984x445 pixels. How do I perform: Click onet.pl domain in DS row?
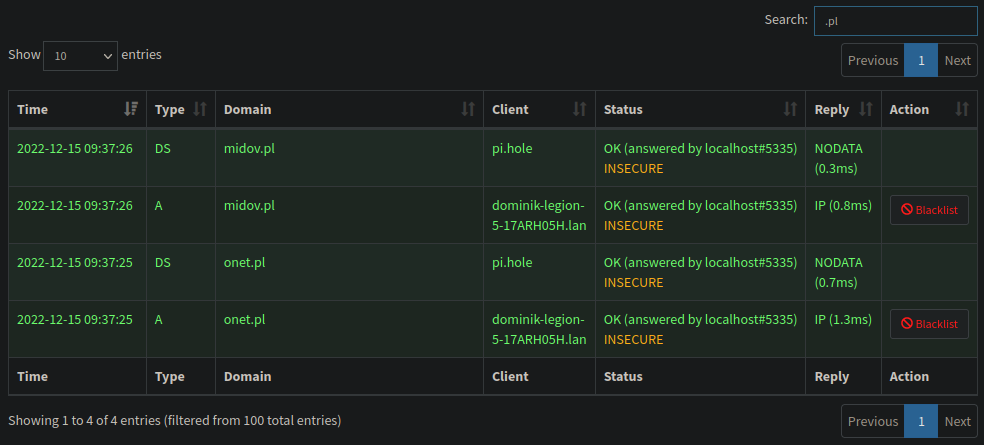click(x=244, y=262)
